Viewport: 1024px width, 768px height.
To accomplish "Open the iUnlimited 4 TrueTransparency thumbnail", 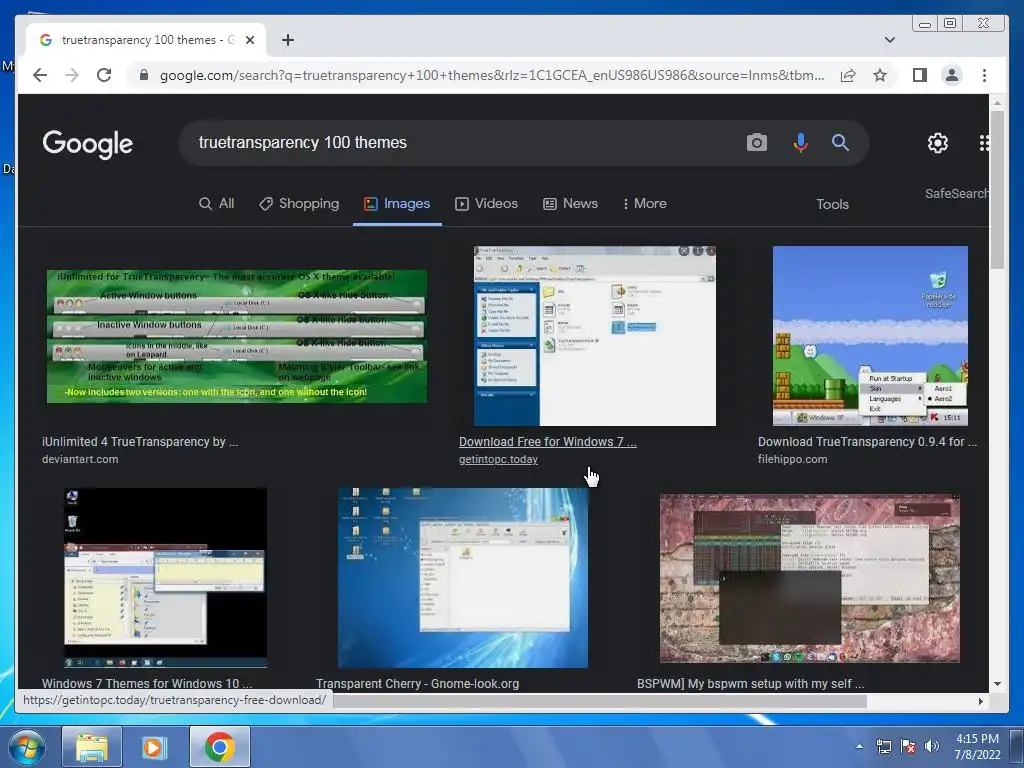I will (x=237, y=336).
